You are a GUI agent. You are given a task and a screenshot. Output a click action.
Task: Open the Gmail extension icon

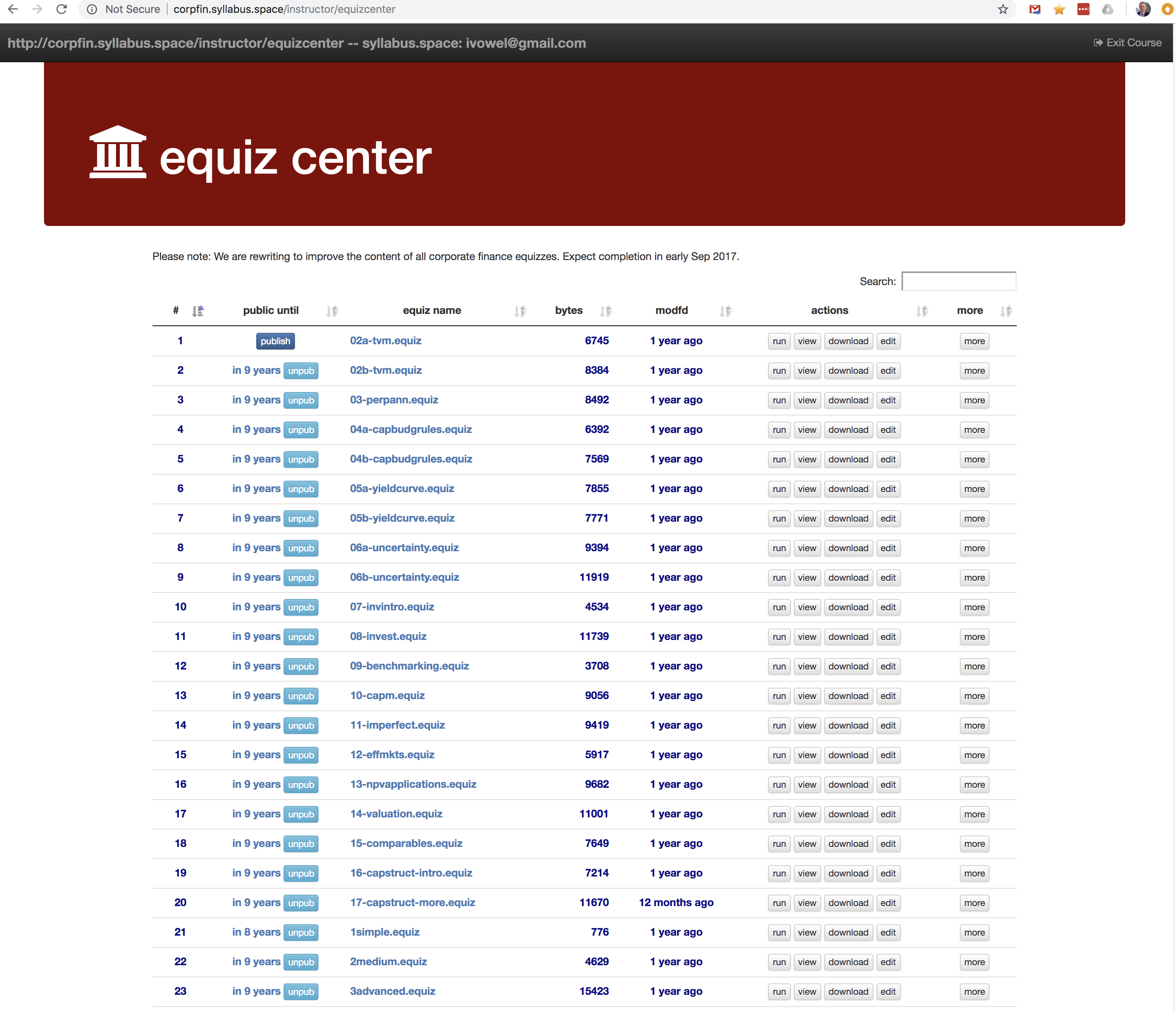(1035, 9)
